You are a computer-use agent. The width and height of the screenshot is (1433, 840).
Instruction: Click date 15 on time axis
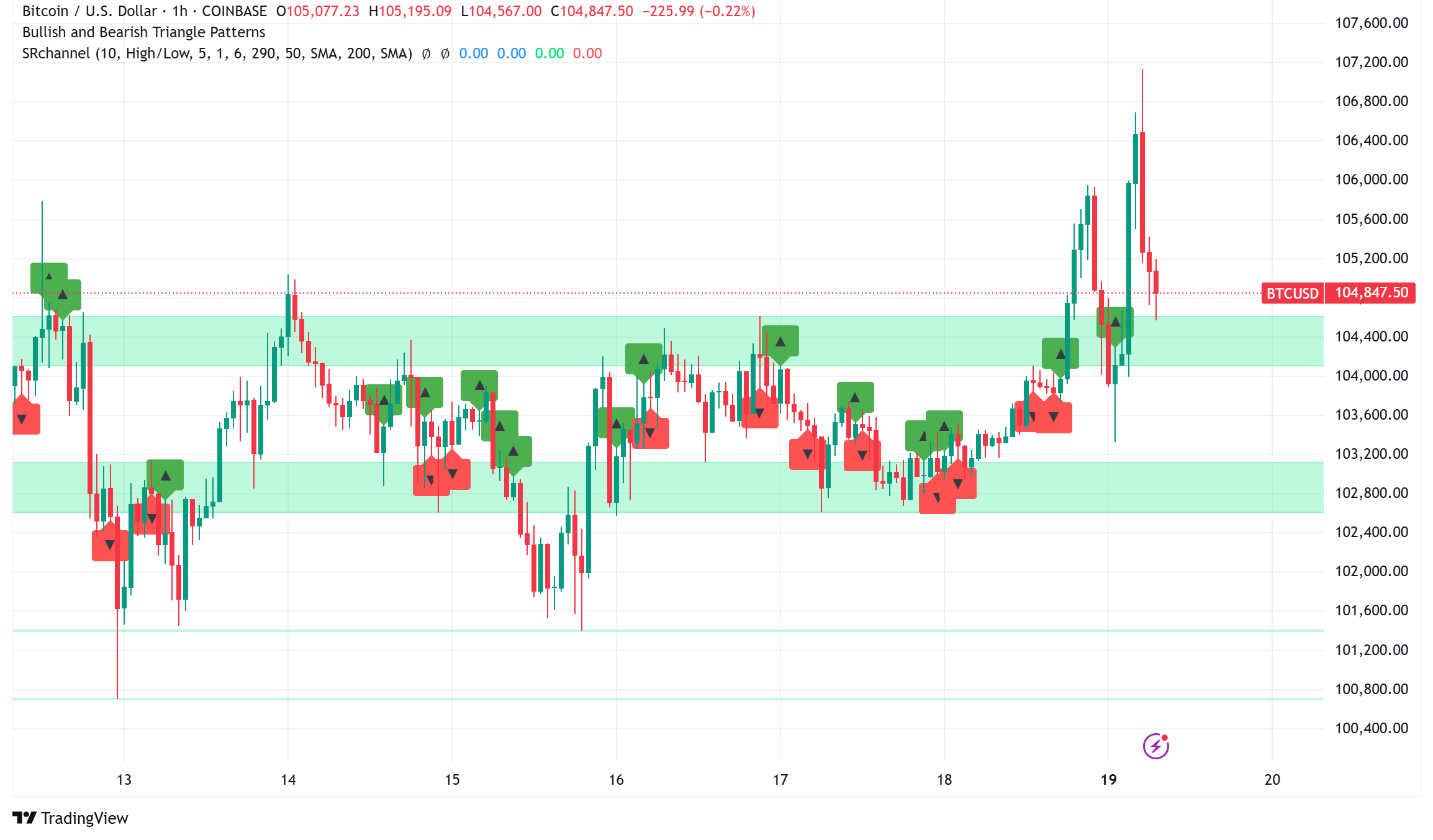tap(452, 780)
